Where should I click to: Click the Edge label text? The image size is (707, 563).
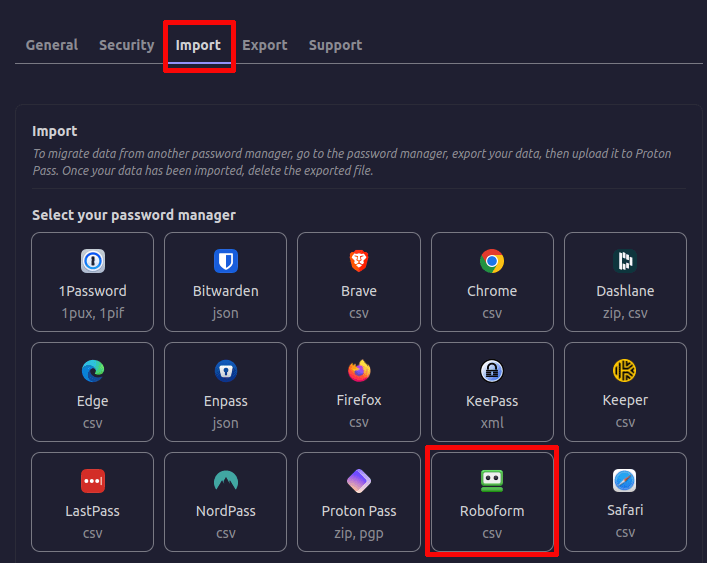[x=93, y=401]
